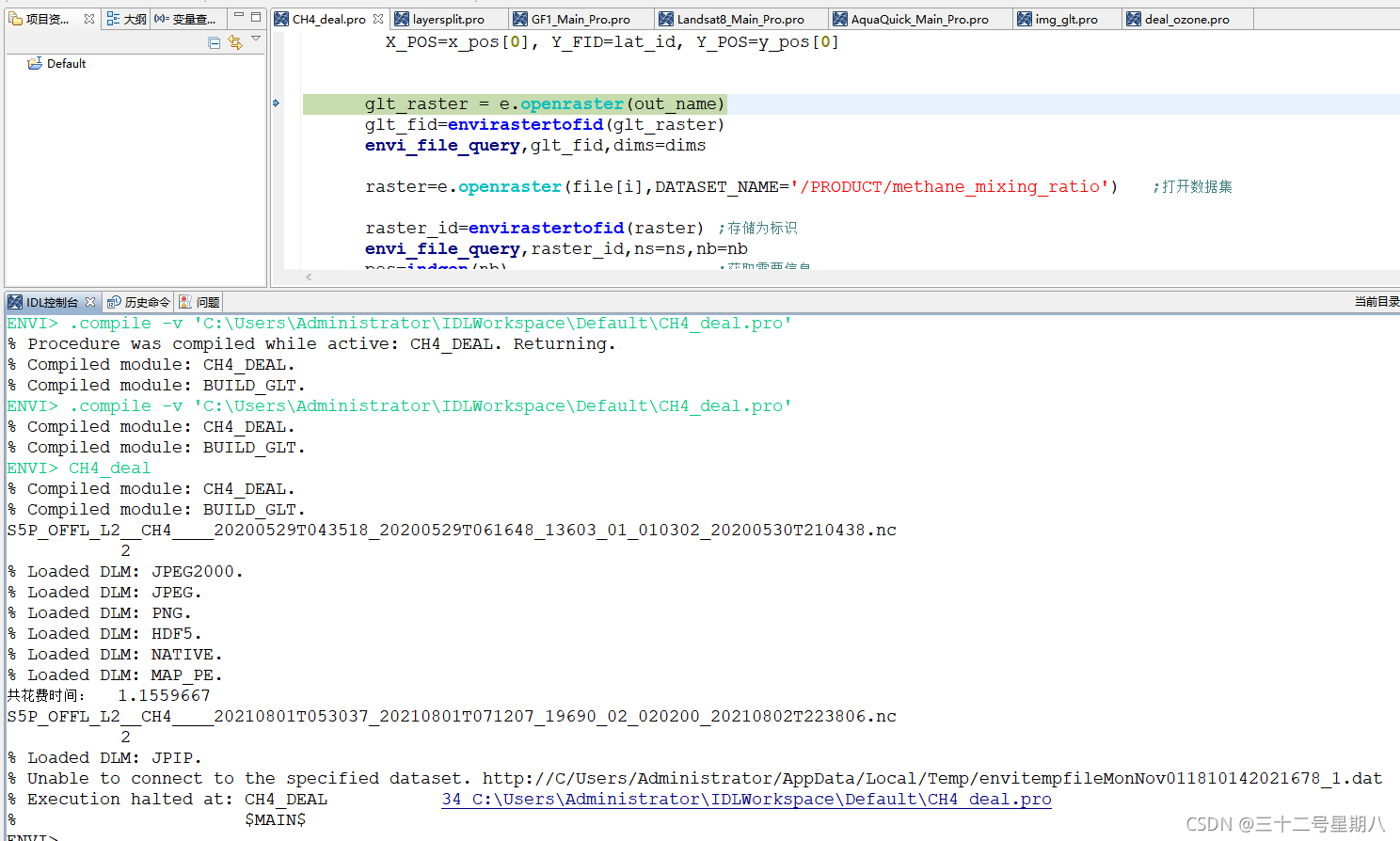Select the IDL控制台 console tab
Viewport: 1400px width, 841px height.
point(52,302)
